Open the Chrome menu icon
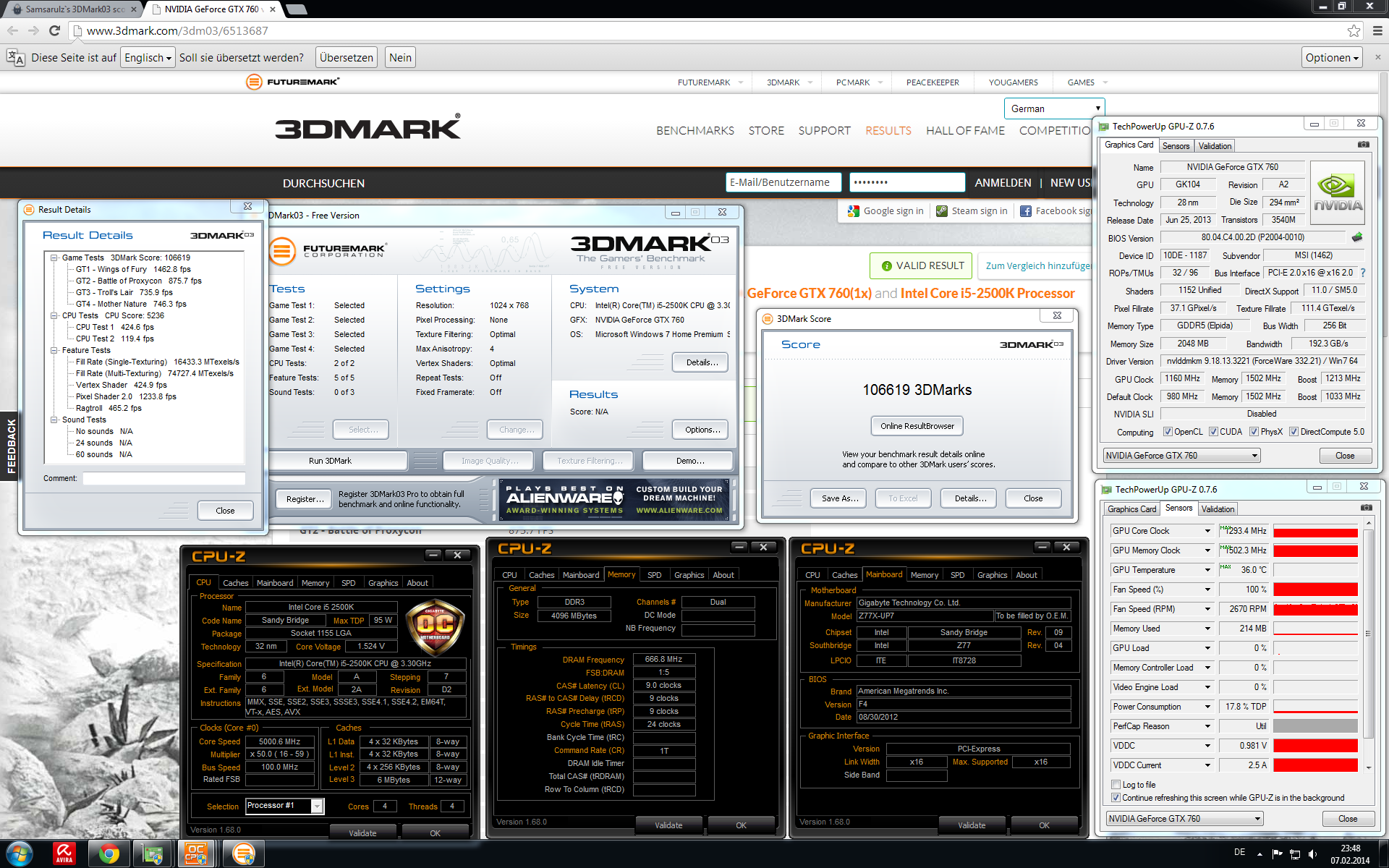Screen dimensions: 1389x868 pos(1377,30)
